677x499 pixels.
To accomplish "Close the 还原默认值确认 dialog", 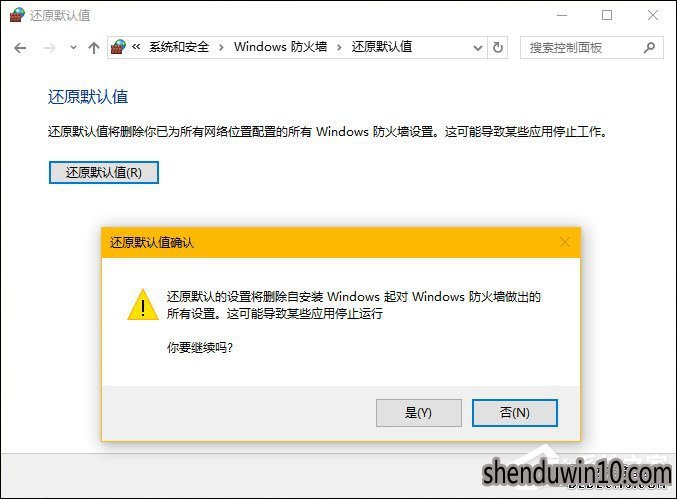I will (x=565, y=243).
